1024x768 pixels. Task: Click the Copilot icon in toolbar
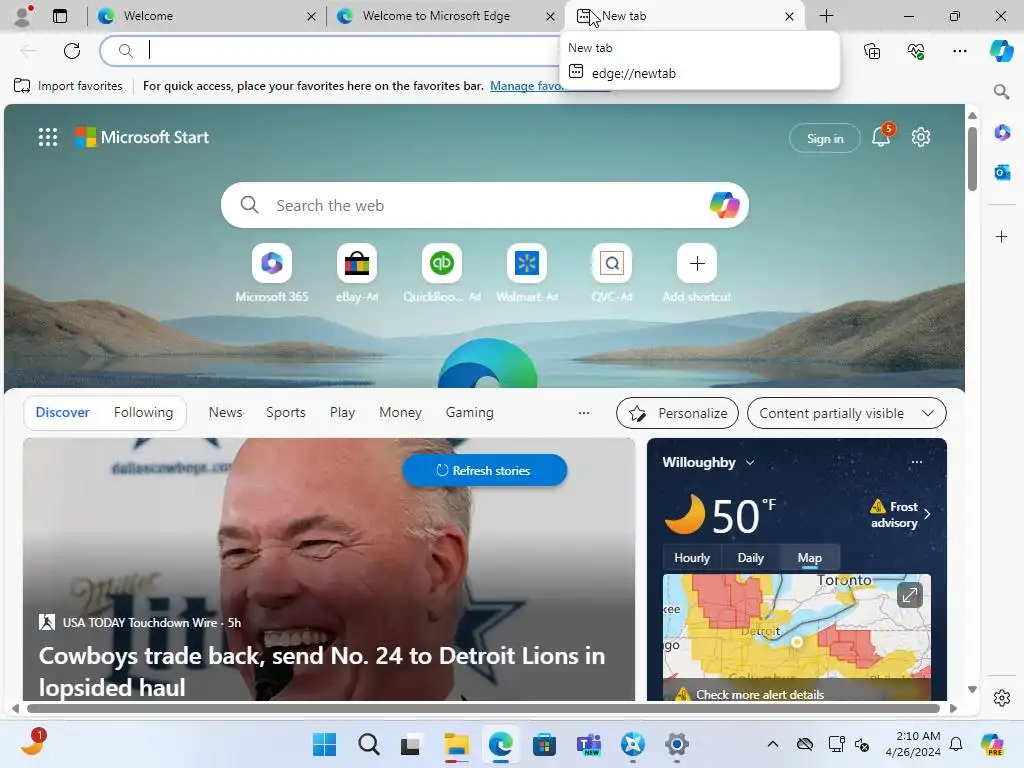click(x=1001, y=50)
